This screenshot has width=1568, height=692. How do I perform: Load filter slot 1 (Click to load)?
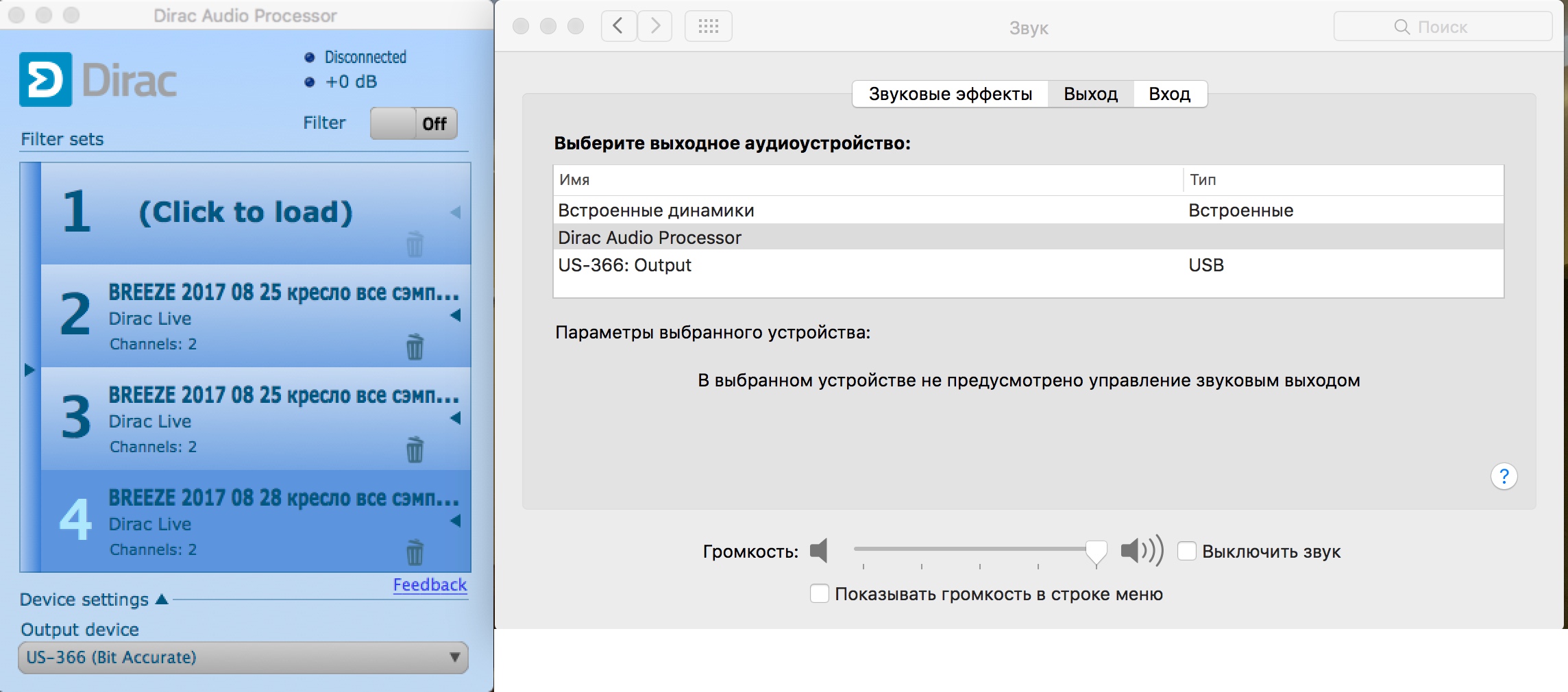tap(245, 212)
